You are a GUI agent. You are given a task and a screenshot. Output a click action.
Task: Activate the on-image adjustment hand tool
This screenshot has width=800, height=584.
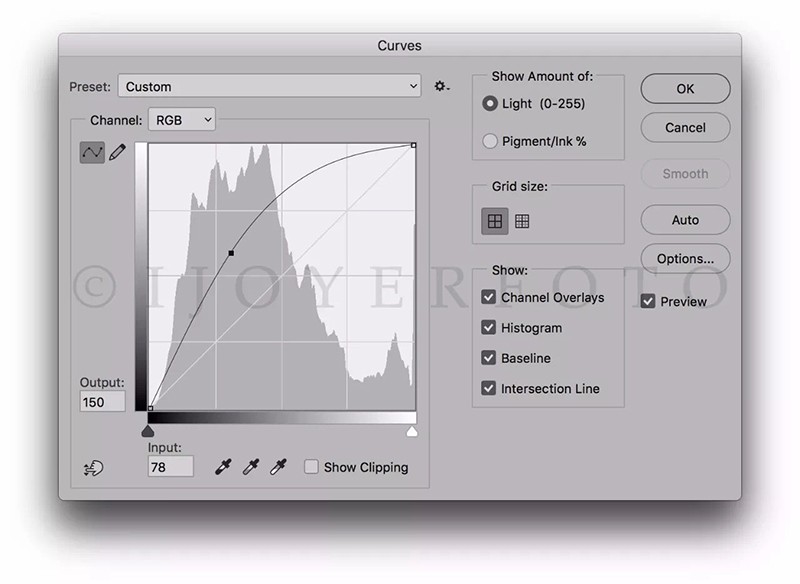point(93,468)
